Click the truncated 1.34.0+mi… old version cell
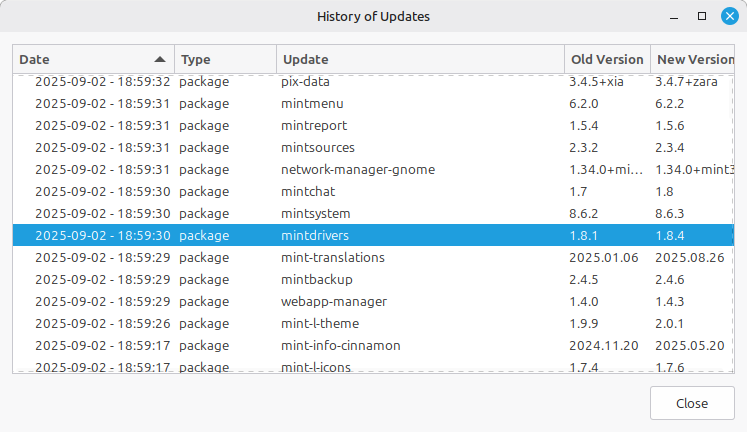This screenshot has height=432, width=747. (606, 169)
